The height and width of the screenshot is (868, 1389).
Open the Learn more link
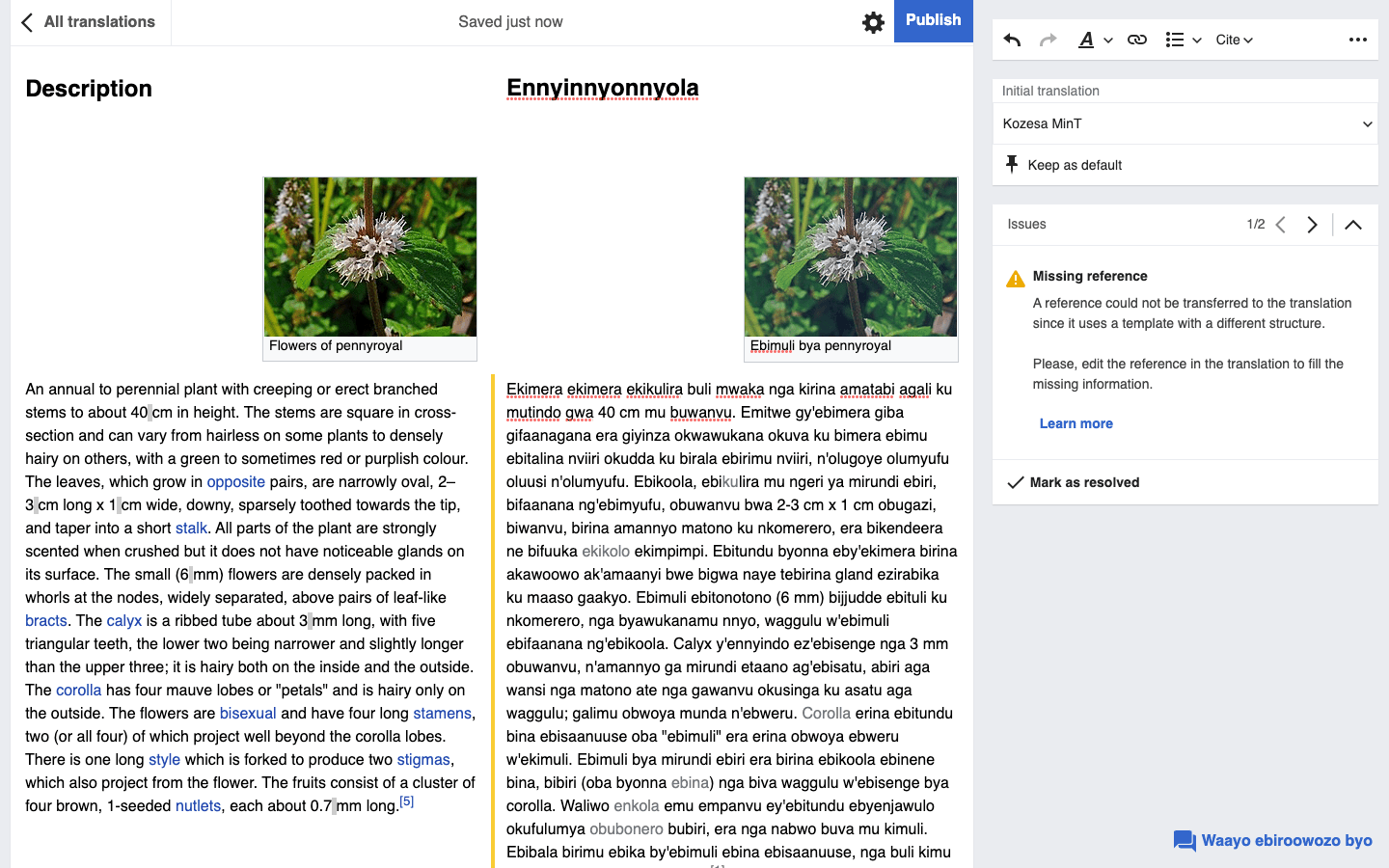click(1076, 423)
